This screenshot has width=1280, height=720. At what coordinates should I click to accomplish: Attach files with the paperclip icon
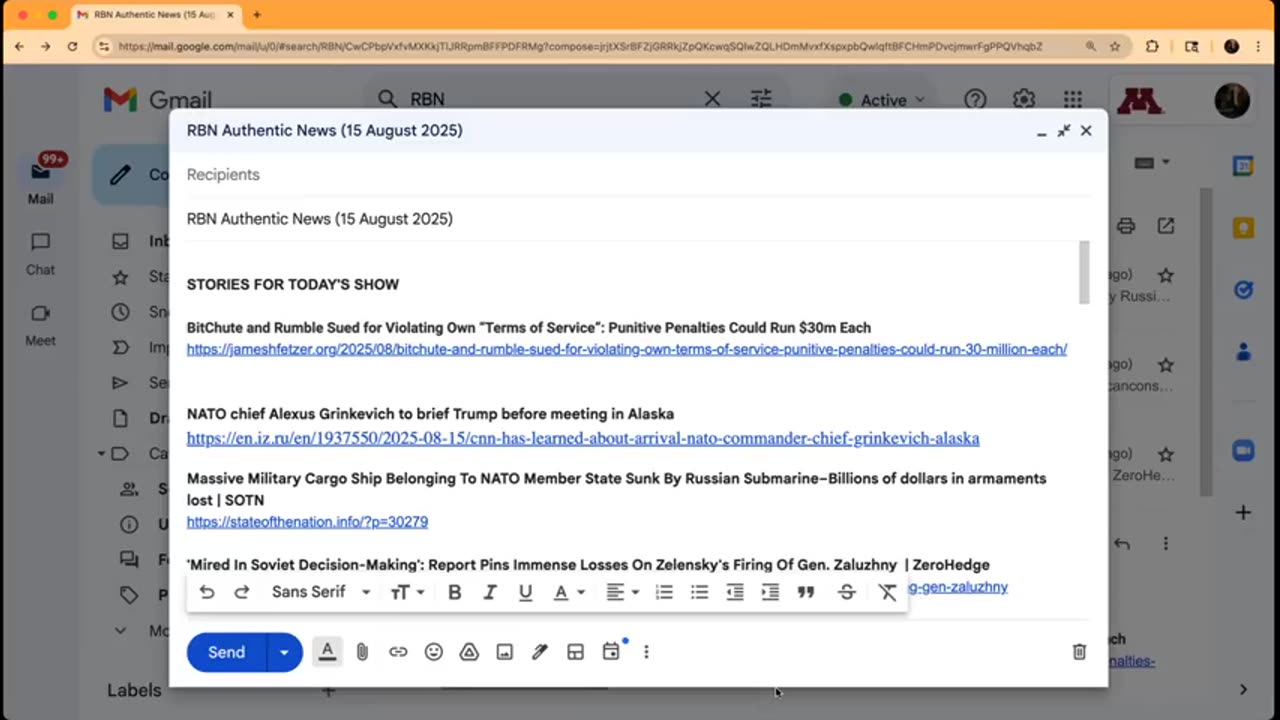tap(362, 652)
